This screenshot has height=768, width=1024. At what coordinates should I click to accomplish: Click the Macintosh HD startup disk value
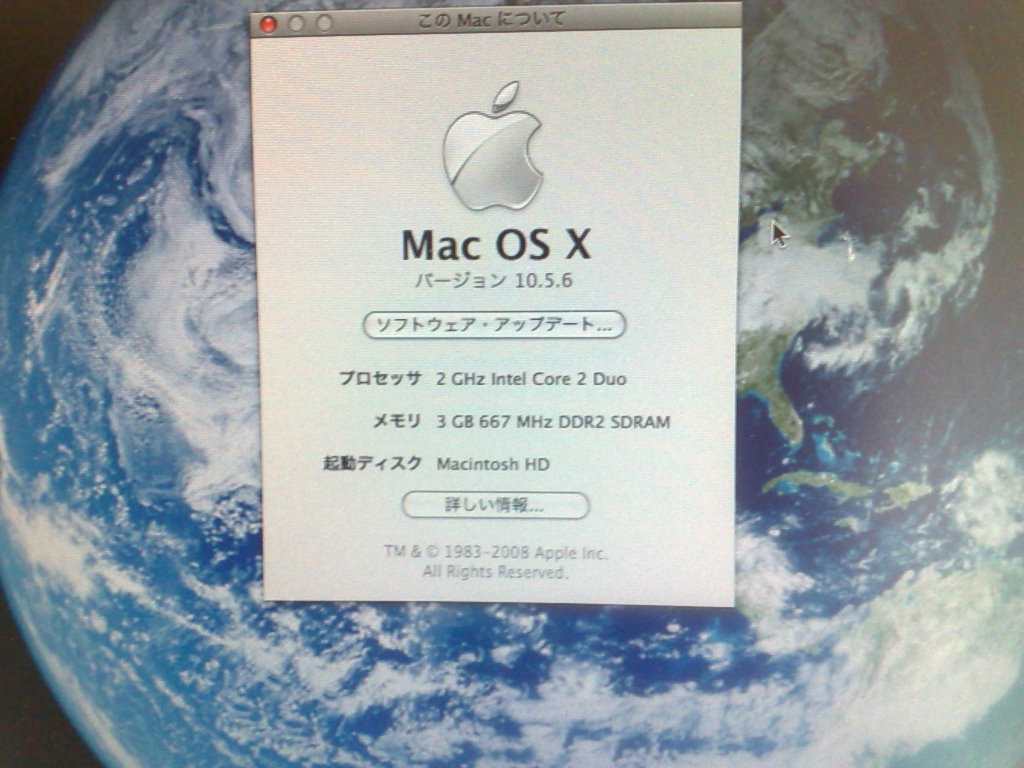click(x=493, y=464)
